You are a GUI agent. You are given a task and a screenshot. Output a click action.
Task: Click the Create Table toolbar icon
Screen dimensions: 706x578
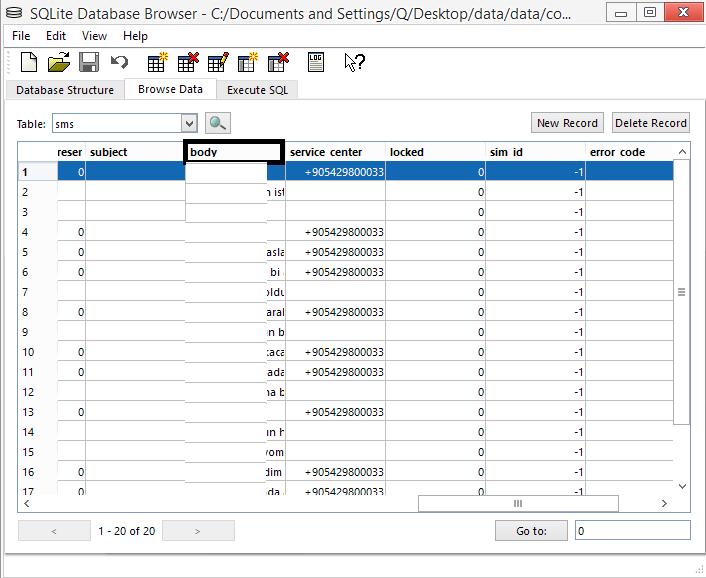(x=157, y=63)
